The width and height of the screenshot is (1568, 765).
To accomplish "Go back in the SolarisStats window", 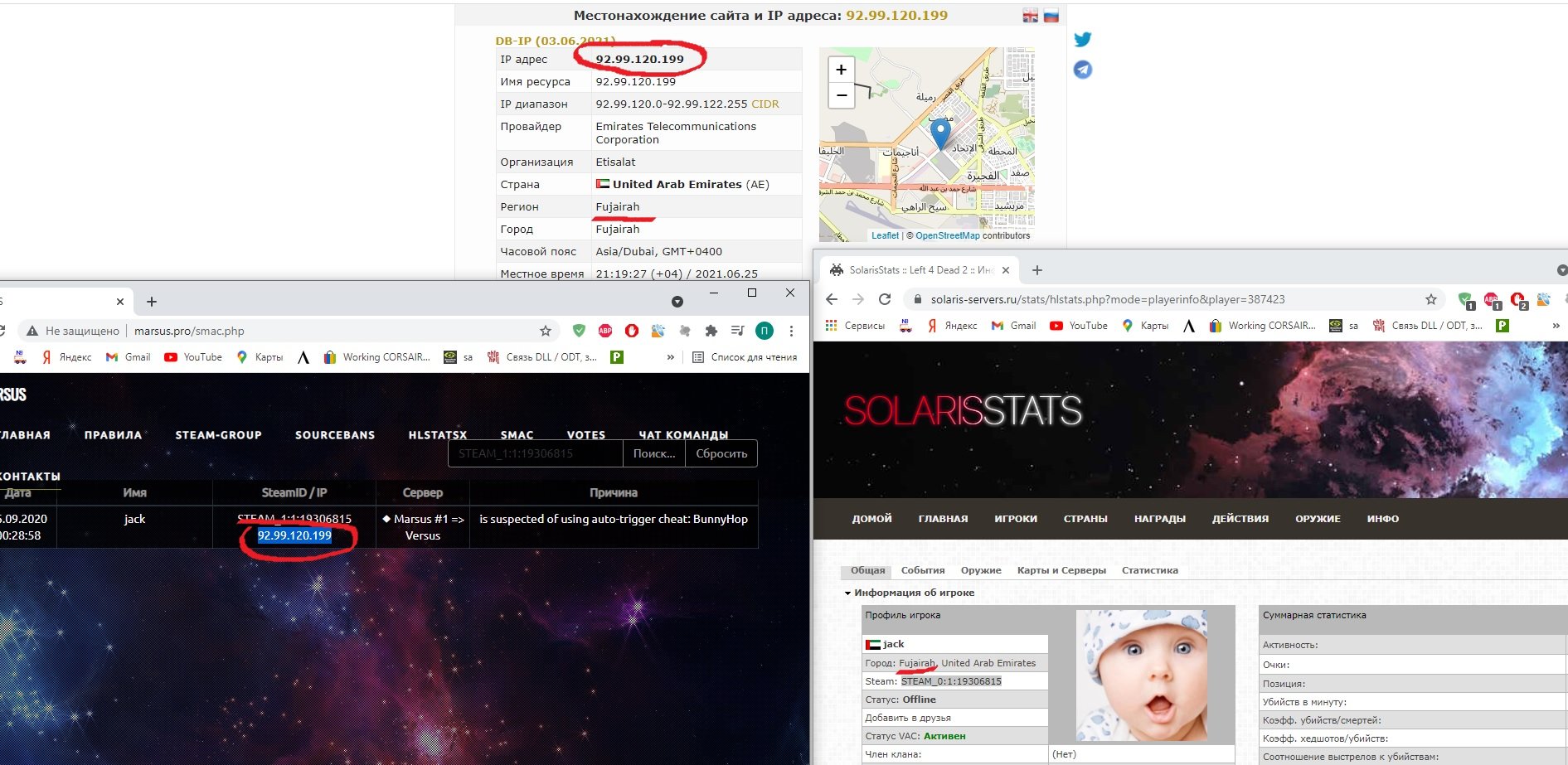I will click(x=832, y=299).
